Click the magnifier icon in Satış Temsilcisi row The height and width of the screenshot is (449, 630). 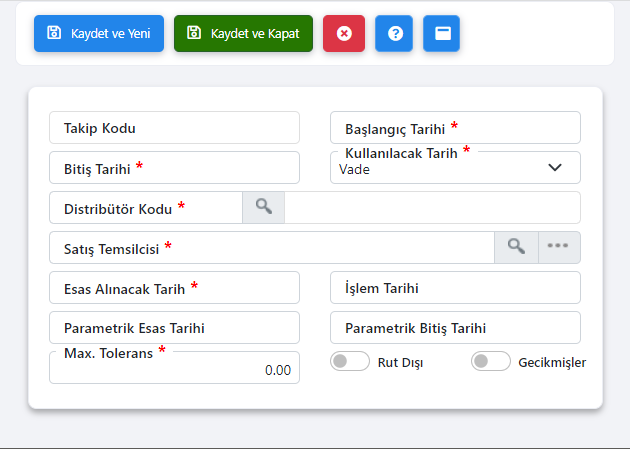(516, 247)
